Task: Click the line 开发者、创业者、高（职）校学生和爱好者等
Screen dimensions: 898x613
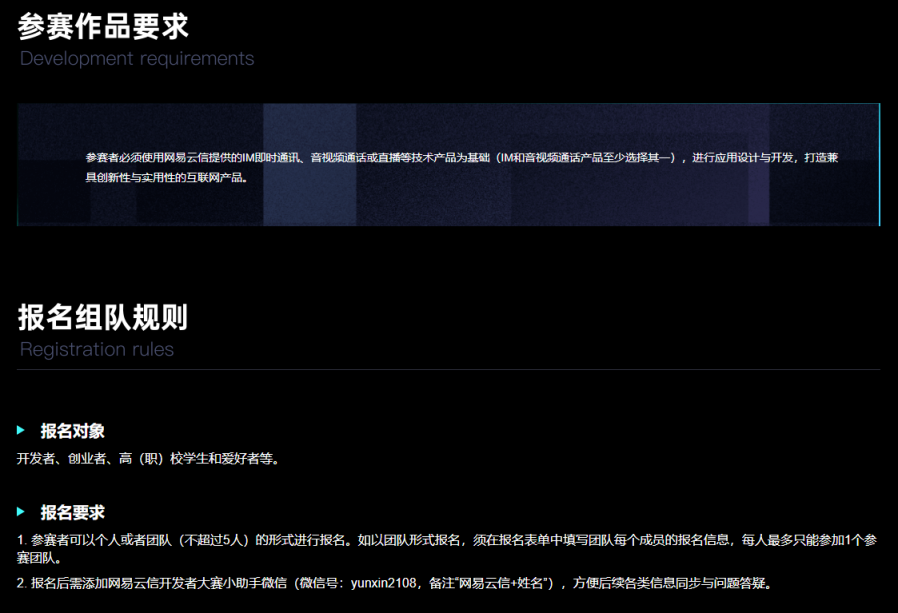Action: (148, 458)
